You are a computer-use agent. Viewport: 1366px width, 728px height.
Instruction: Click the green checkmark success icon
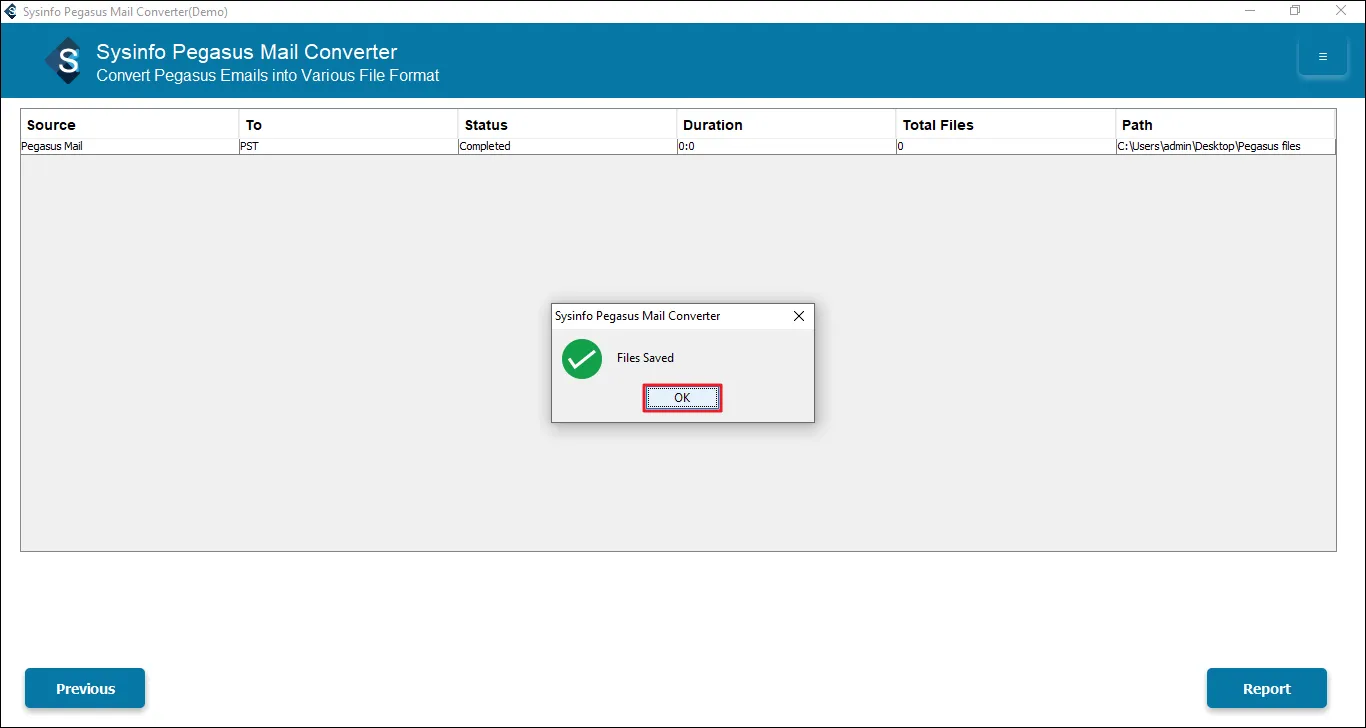coord(582,359)
